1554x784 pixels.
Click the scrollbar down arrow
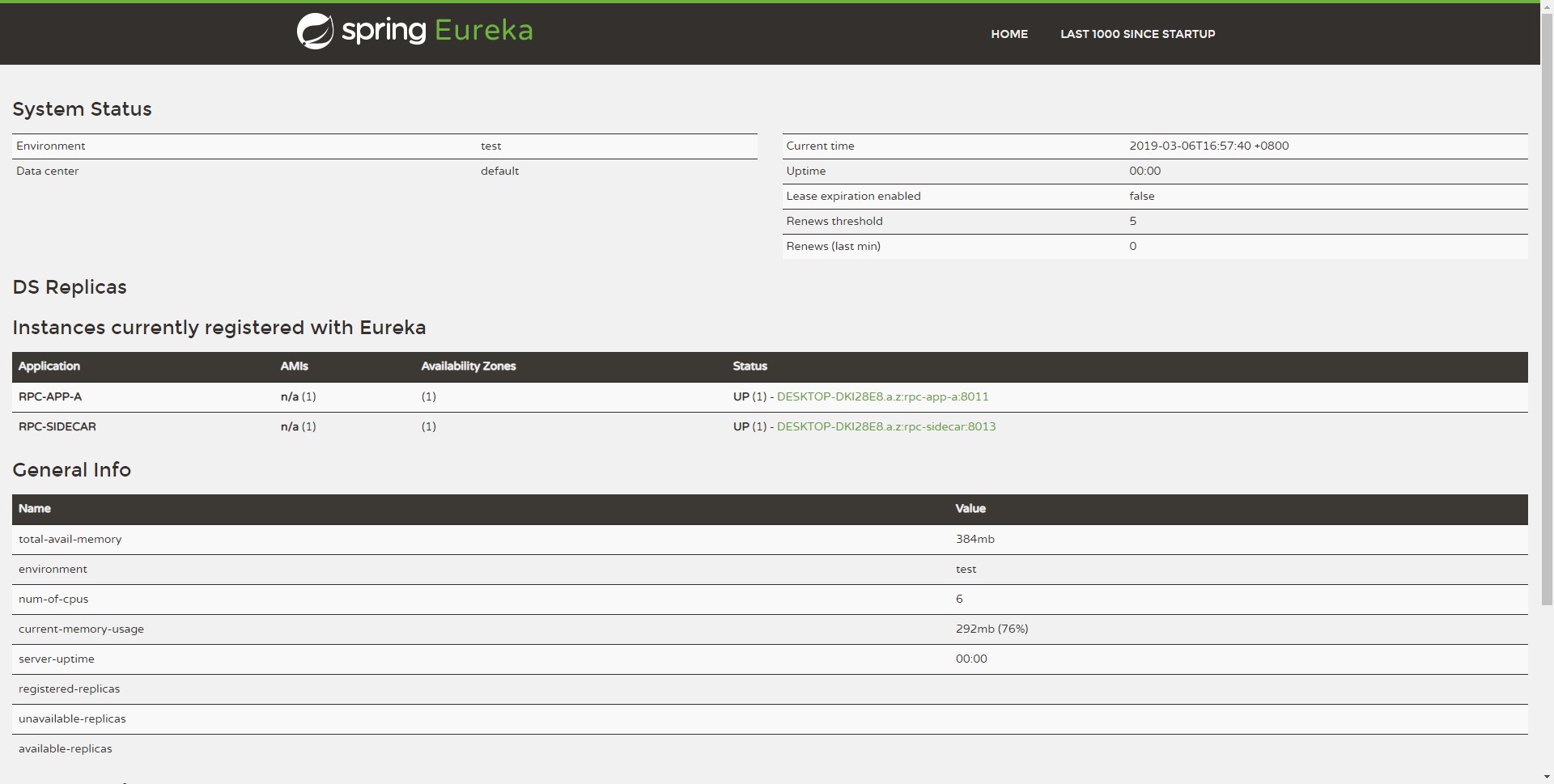pos(1548,778)
